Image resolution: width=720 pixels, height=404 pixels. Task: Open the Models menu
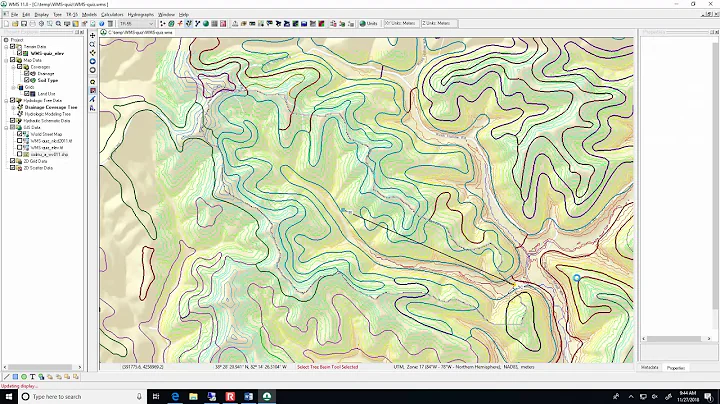[x=89, y=15]
